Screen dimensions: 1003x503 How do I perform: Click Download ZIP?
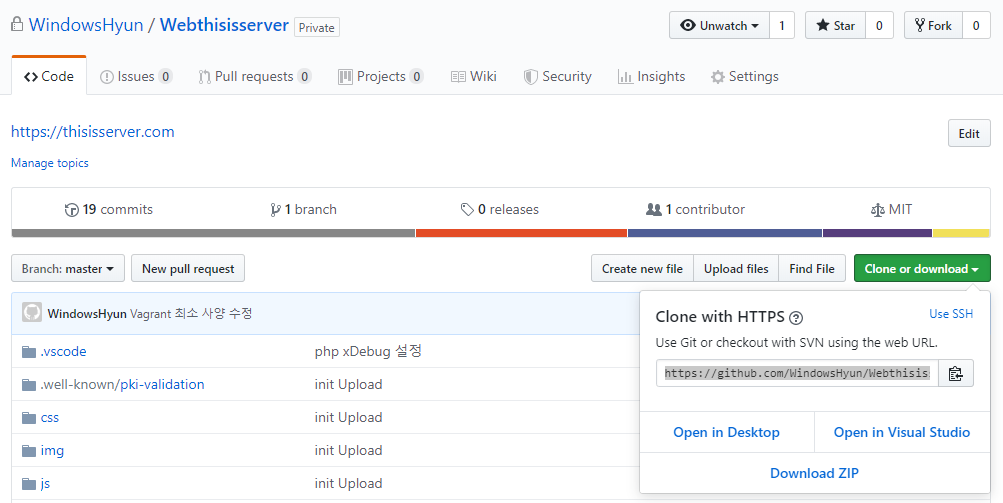tap(814, 473)
